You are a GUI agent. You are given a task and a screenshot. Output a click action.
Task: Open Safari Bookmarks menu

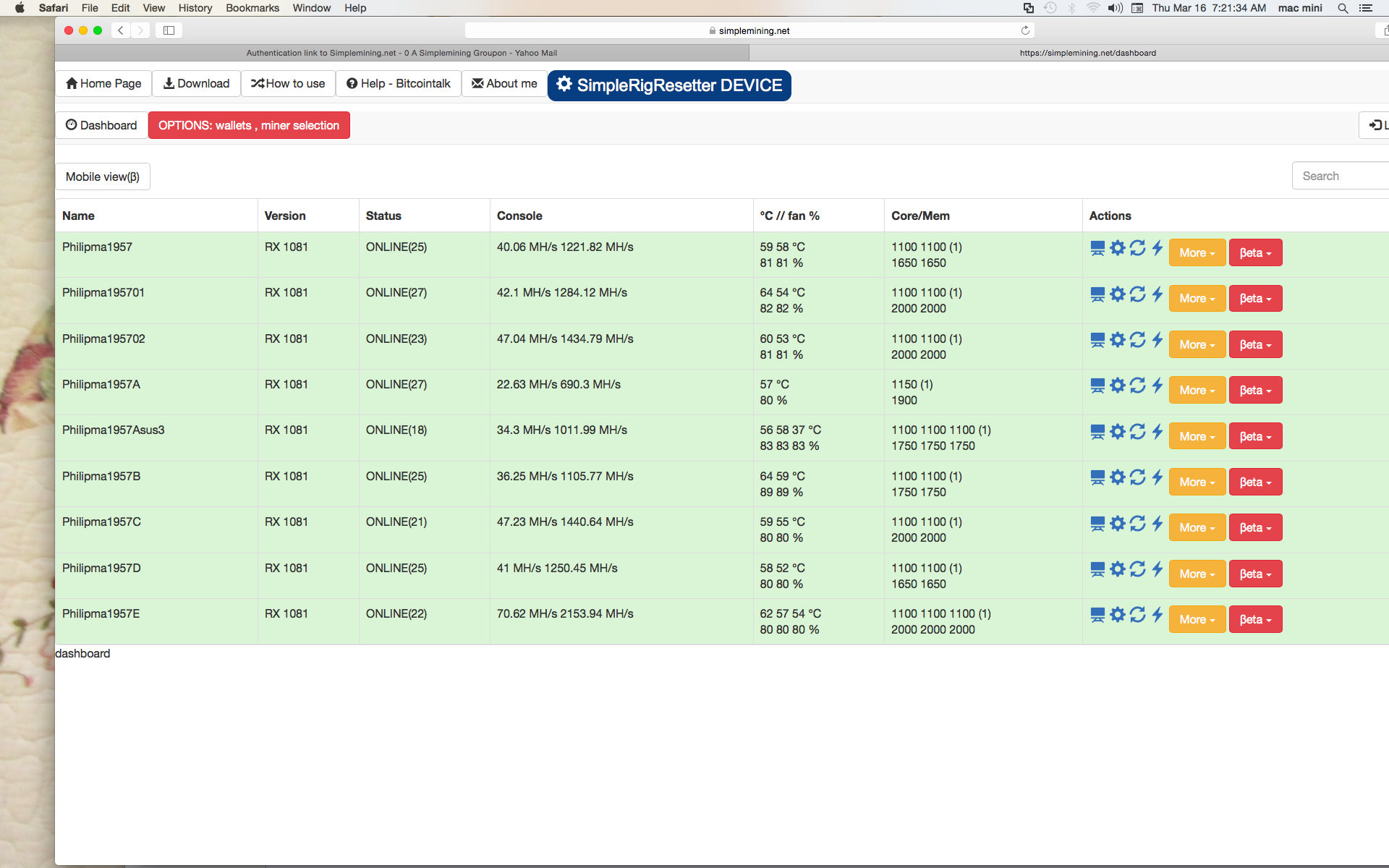(x=252, y=8)
